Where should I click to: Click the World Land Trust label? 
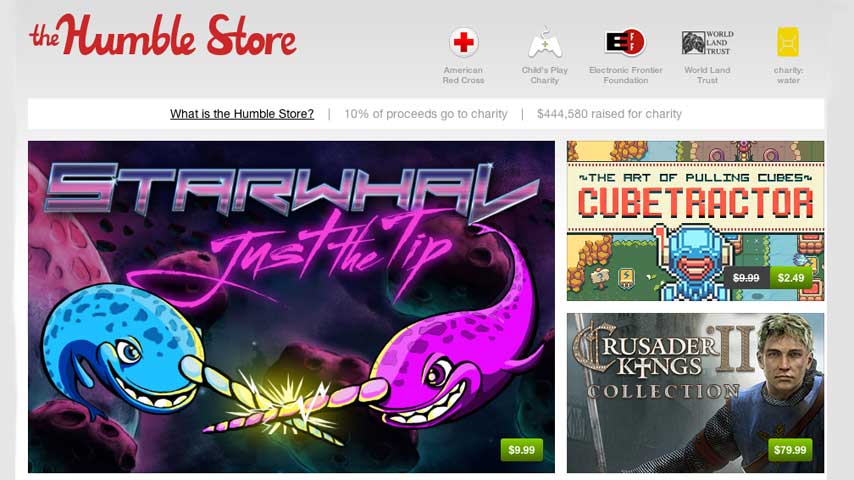click(x=707, y=75)
